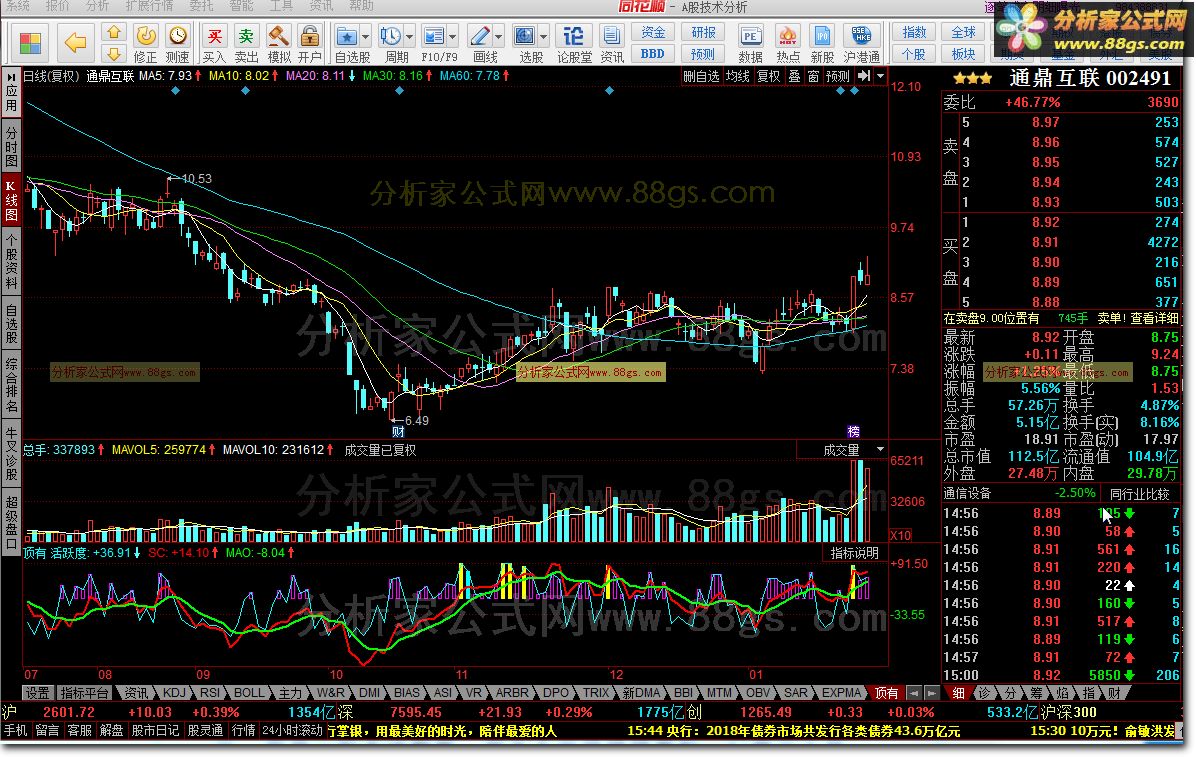The image size is (1196, 757).
Task: Open the 测速 speed test clock icon
Action: [178, 43]
